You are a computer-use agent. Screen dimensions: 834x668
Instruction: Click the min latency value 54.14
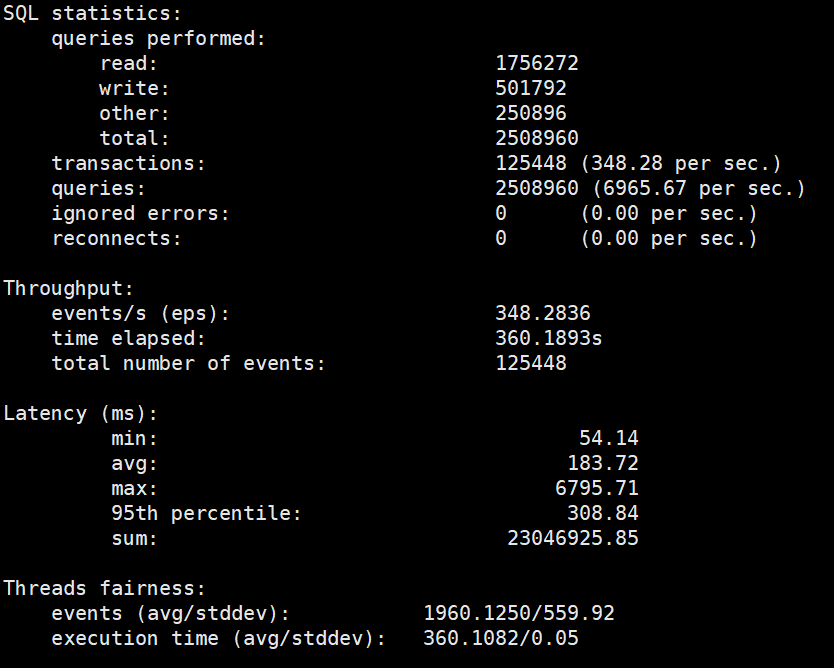coord(608,438)
